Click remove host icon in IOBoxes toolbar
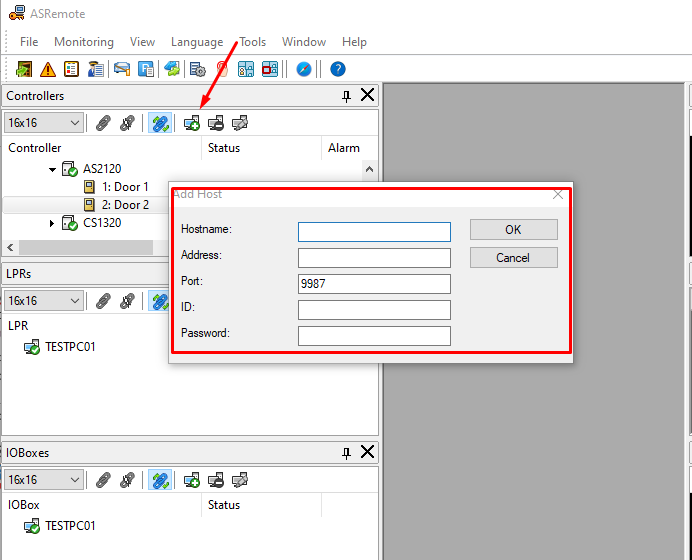The image size is (692, 560). [x=216, y=480]
